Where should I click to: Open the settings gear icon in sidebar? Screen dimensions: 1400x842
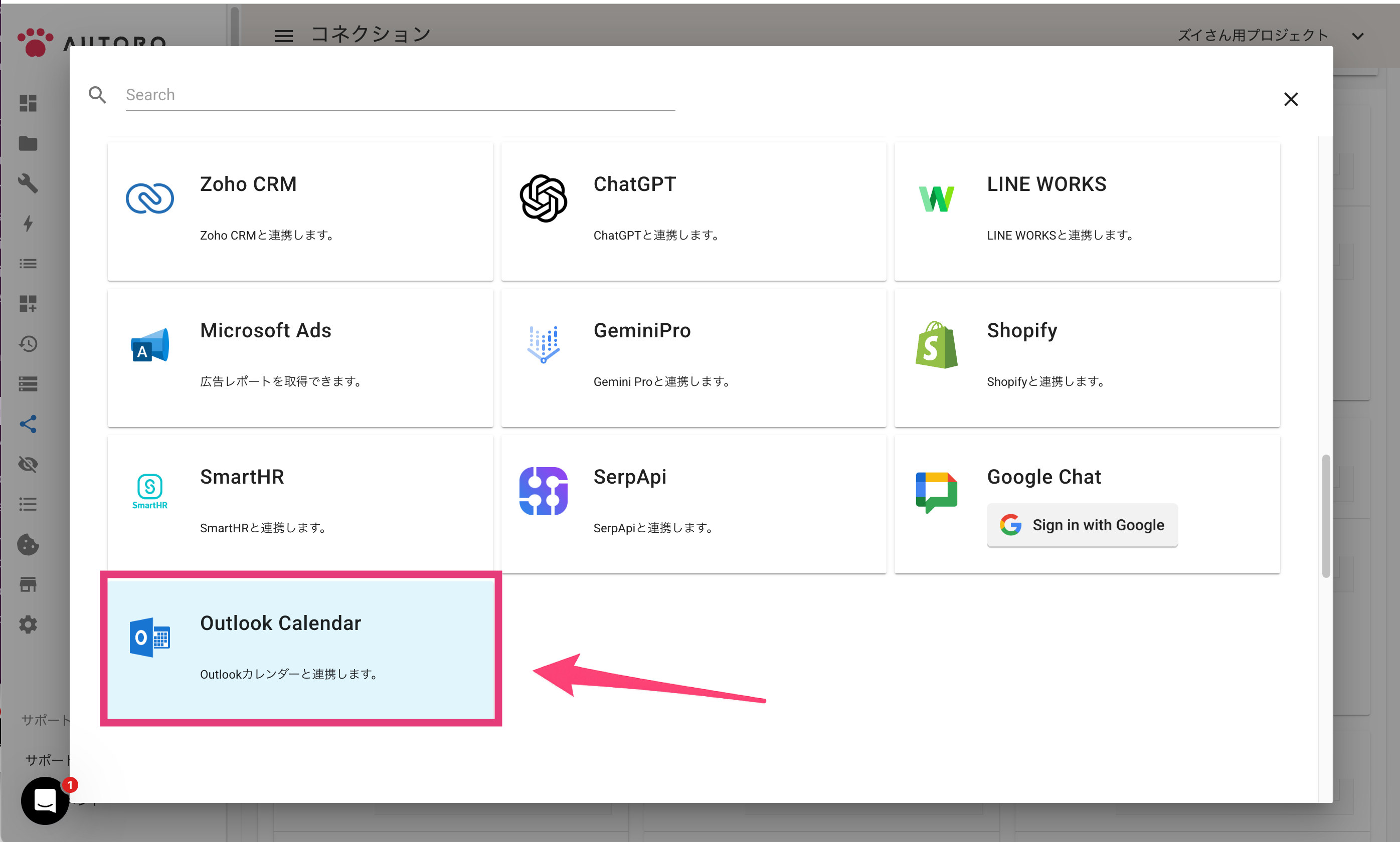tap(28, 624)
